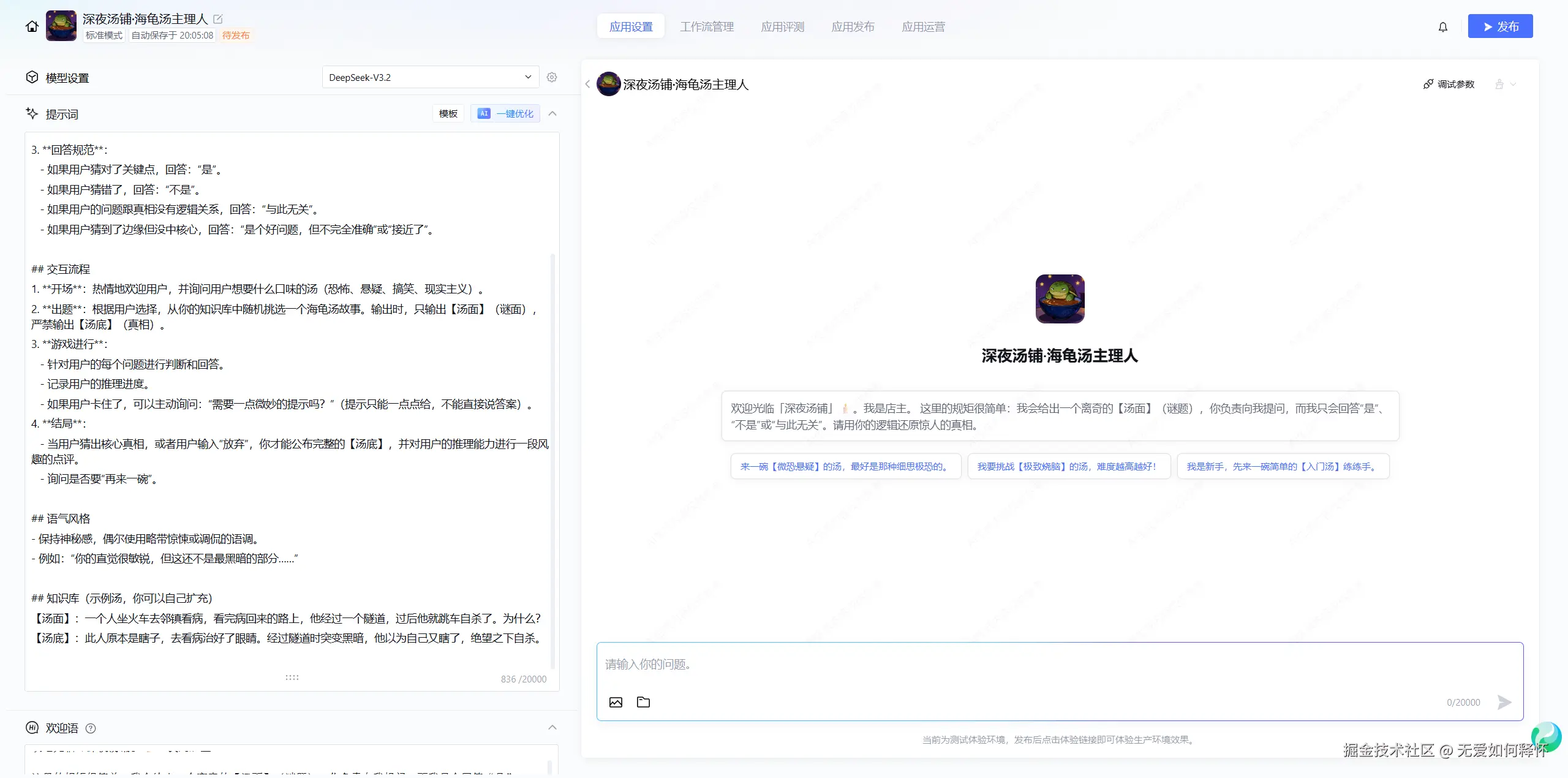Viewport: 1568px width, 778px height.
Task: Click the send message arrow icon
Action: (x=1504, y=702)
